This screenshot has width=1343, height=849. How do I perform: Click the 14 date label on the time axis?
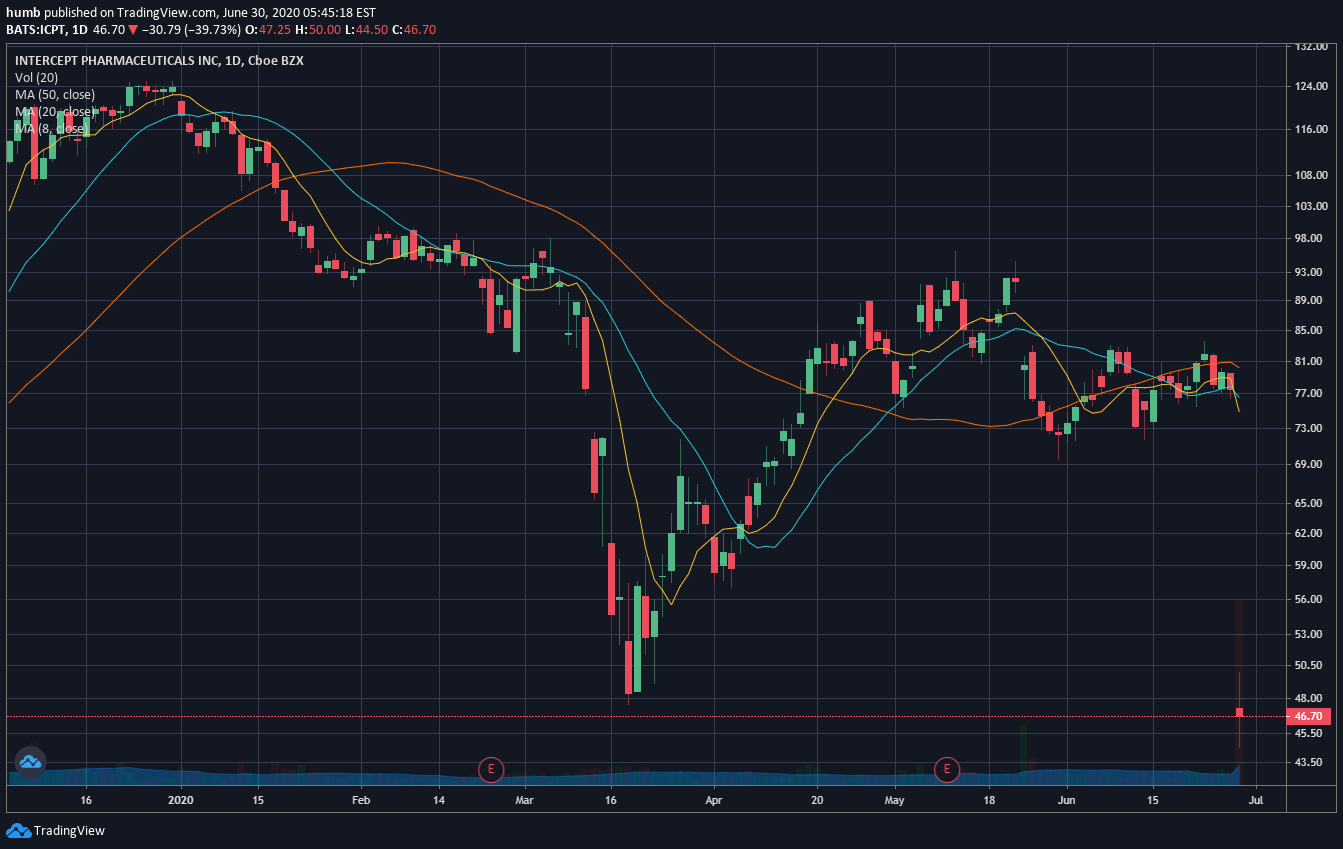click(x=439, y=800)
